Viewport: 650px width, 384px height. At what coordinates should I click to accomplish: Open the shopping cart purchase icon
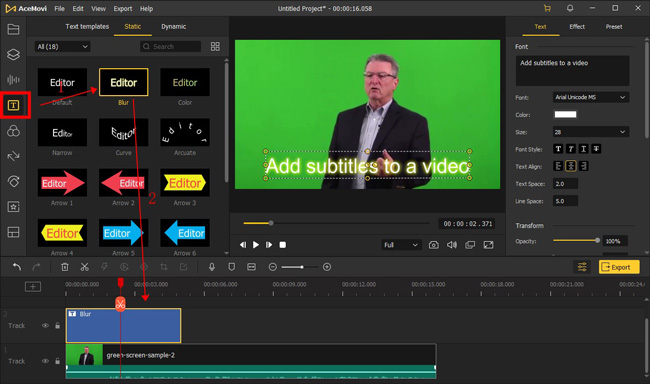pyautogui.click(x=547, y=8)
